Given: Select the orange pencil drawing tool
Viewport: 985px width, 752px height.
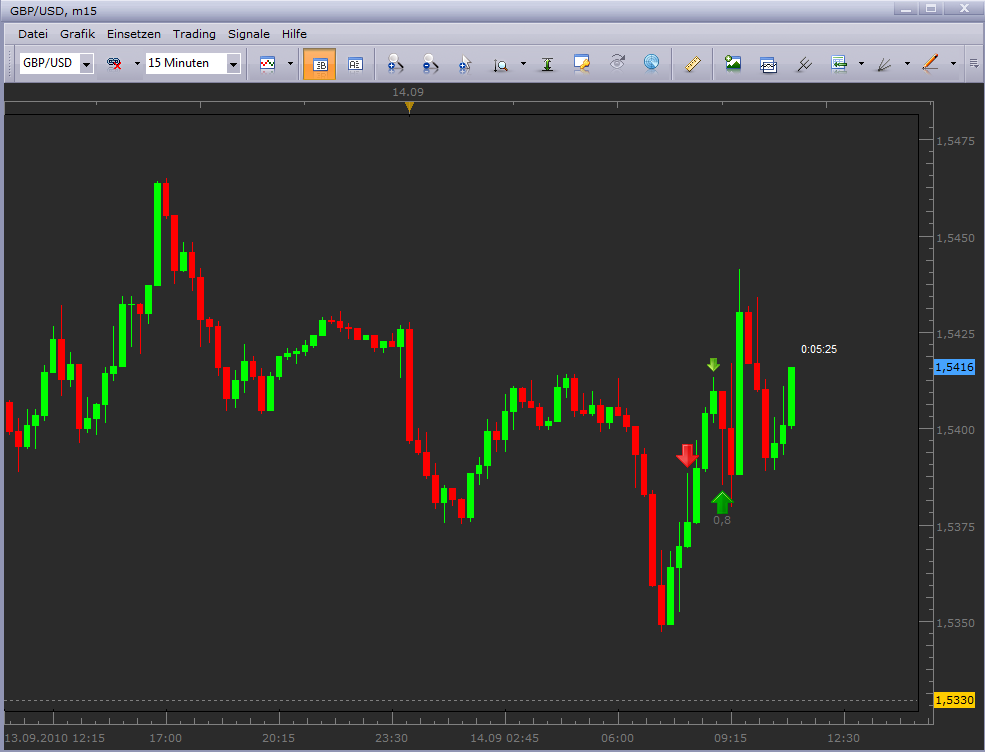Looking at the screenshot, I should click(930, 63).
